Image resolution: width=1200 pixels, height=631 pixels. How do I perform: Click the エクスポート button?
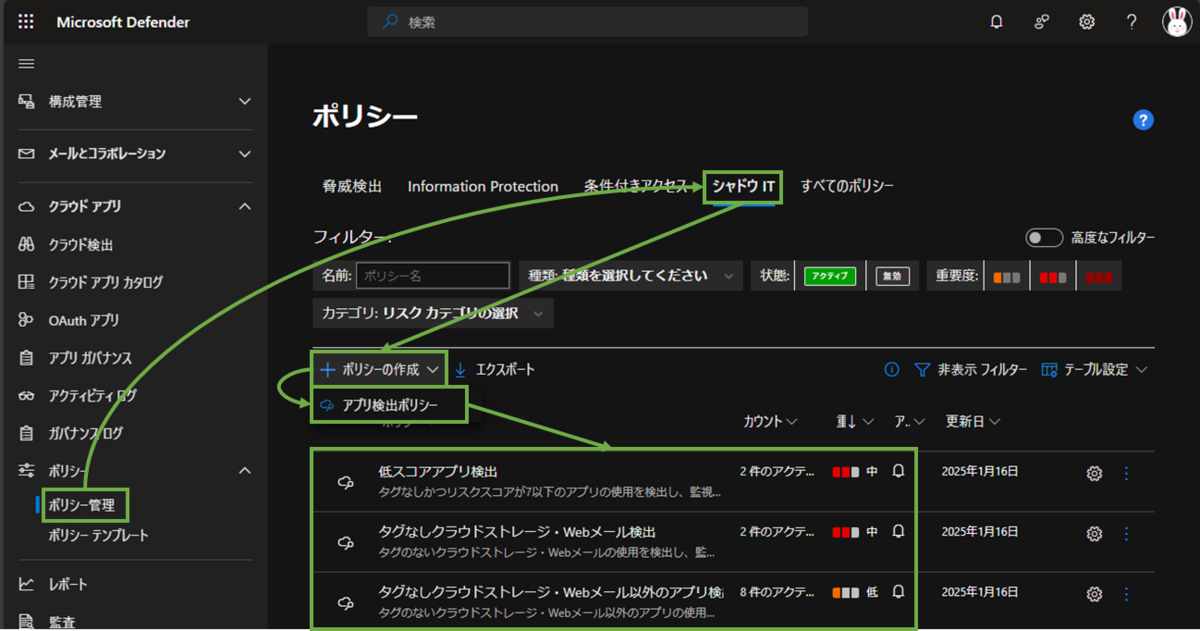[495, 370]
